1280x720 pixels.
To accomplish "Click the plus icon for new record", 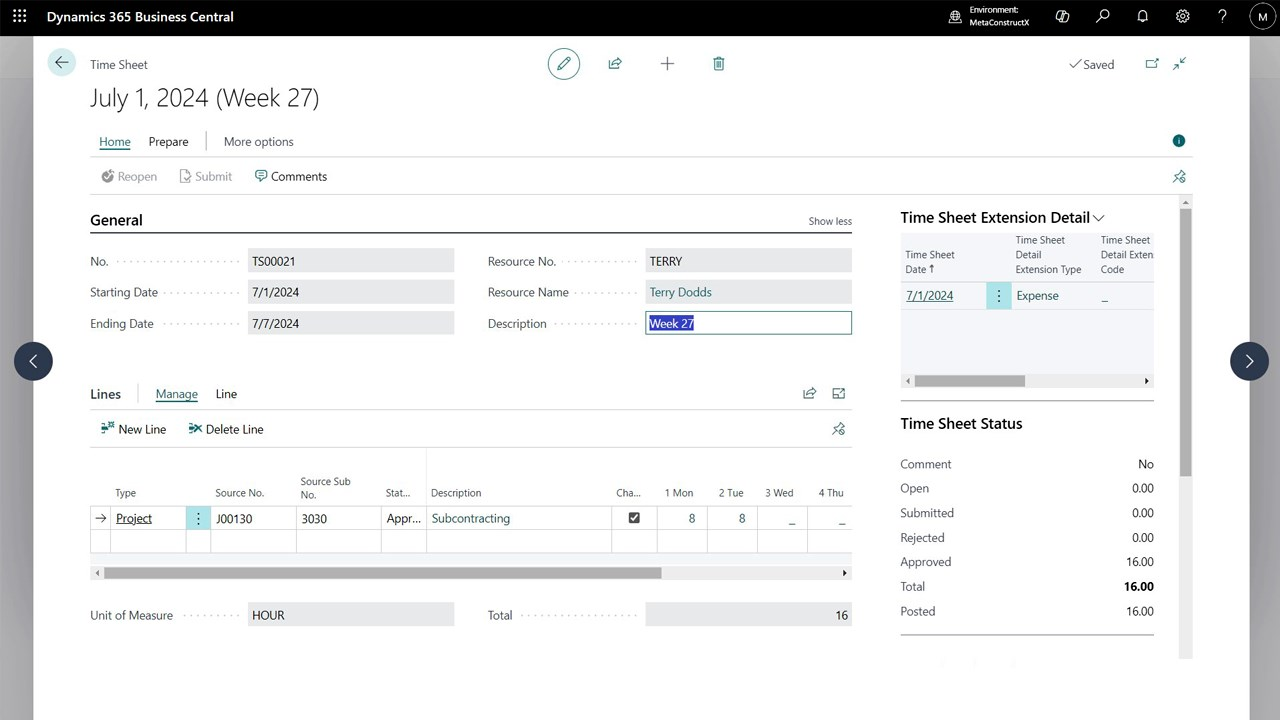I will [667, 64].
